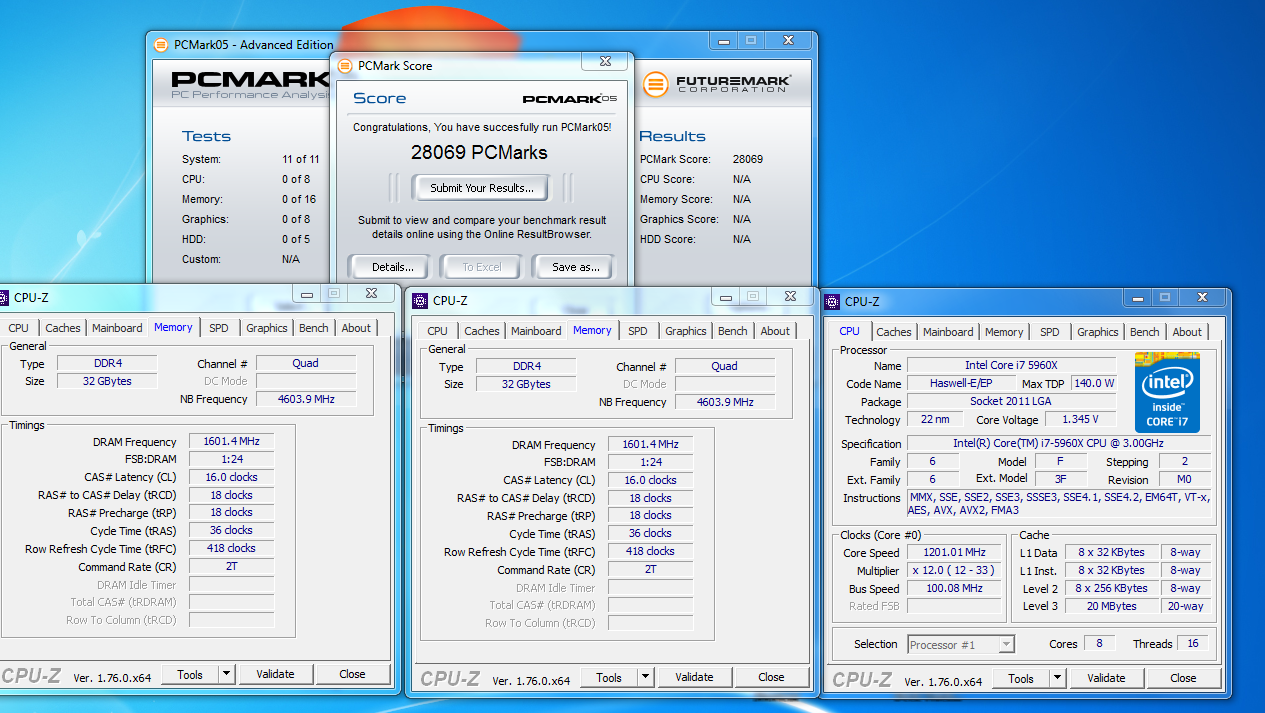
Task: Open the Bench tab in the middle CPU-Z window
Action: [x=733, y=331]
